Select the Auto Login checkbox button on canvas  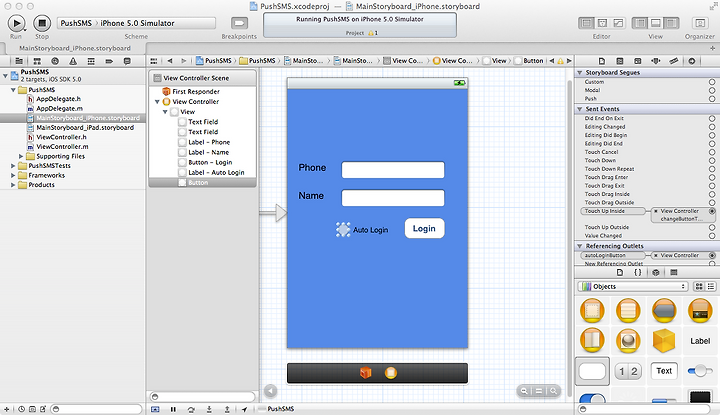coord(343,230)
